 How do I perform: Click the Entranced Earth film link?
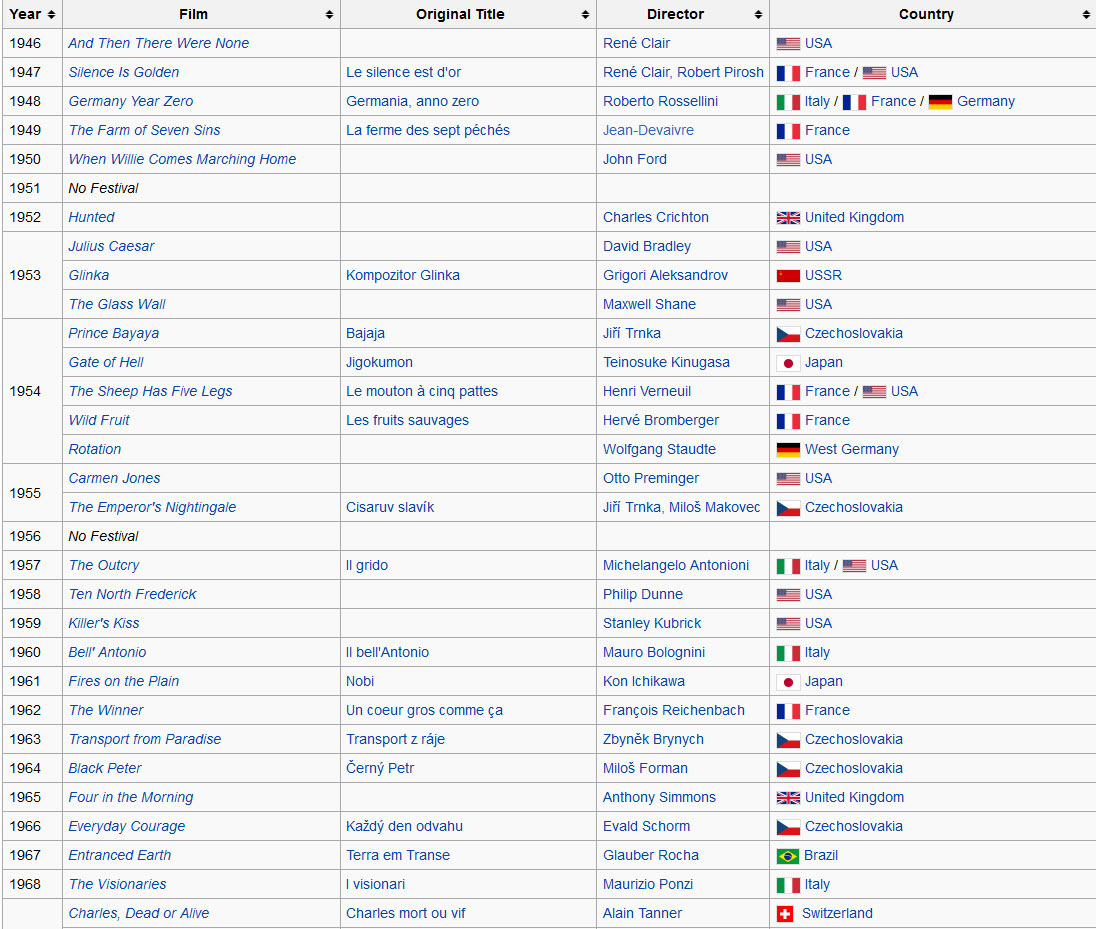coord(120,855)
